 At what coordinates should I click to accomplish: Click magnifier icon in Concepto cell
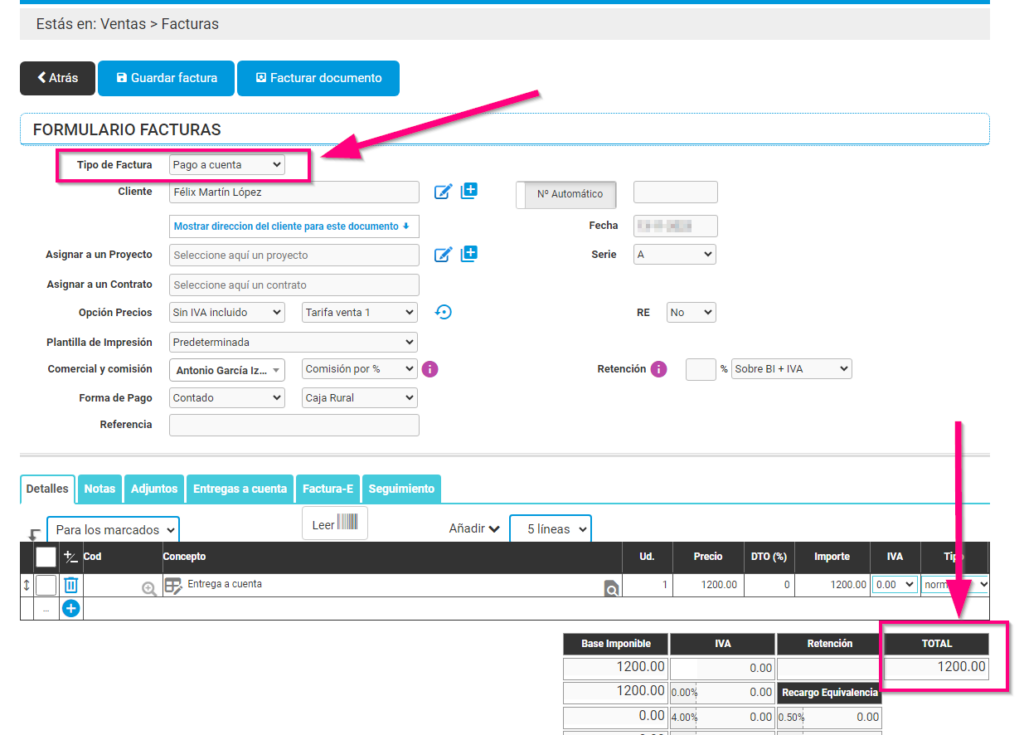(611, 590)
